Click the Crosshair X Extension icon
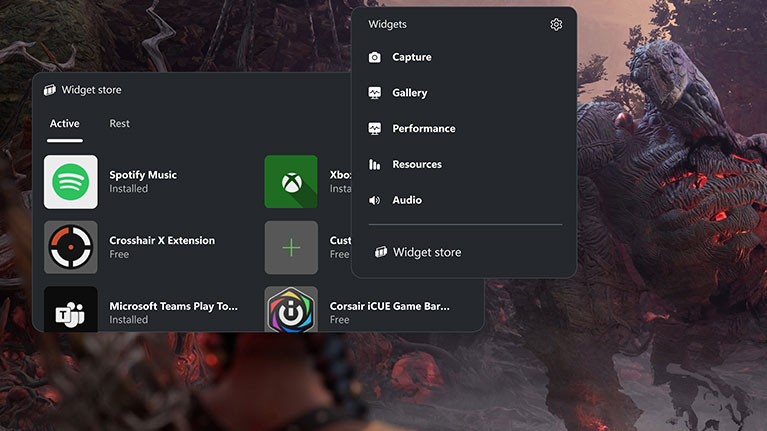The height and width of the screenshot is (431, 767). pyautogui.click(x=71, y=248)
